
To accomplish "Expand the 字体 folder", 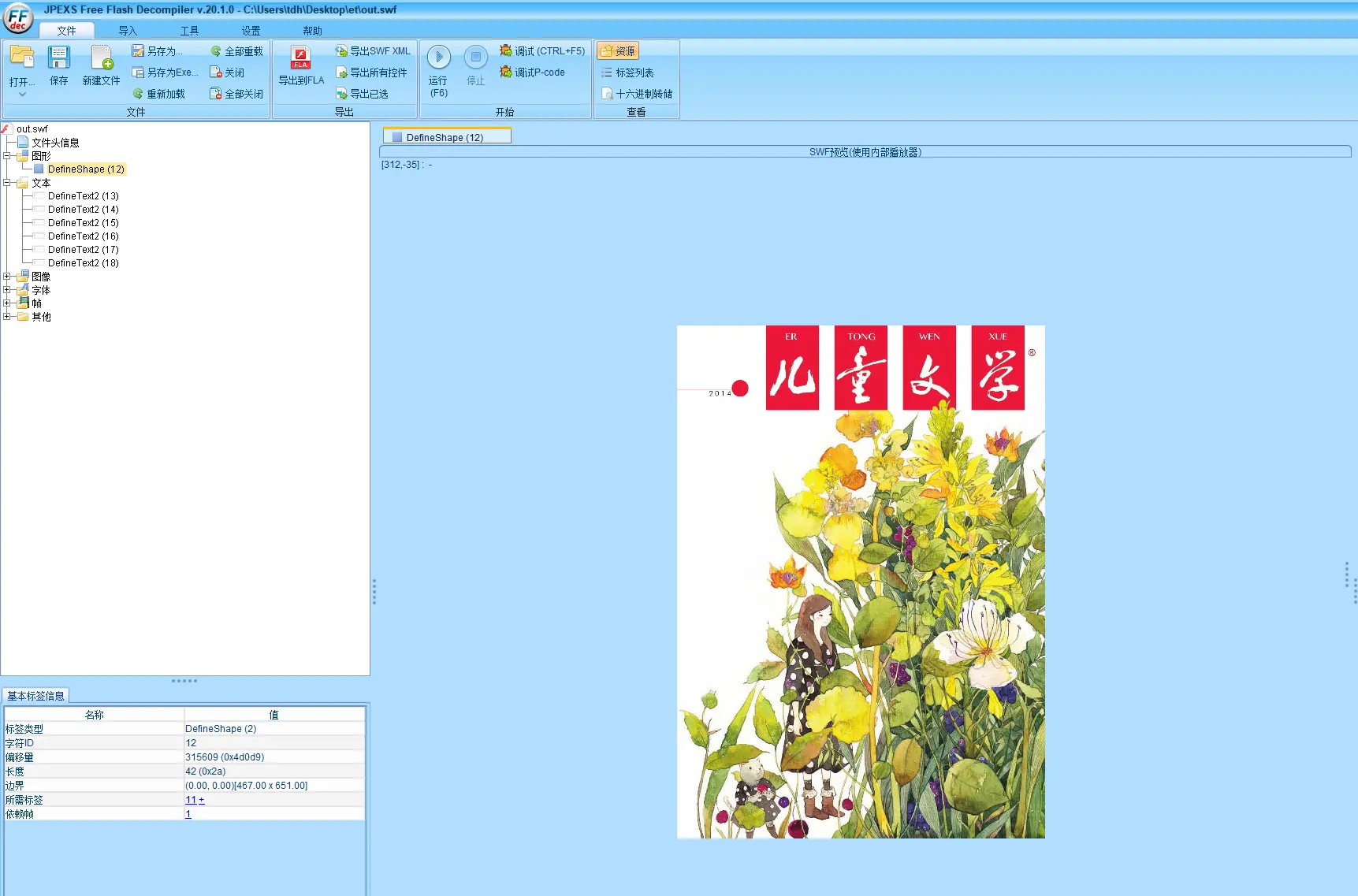I will coord(7,290).
